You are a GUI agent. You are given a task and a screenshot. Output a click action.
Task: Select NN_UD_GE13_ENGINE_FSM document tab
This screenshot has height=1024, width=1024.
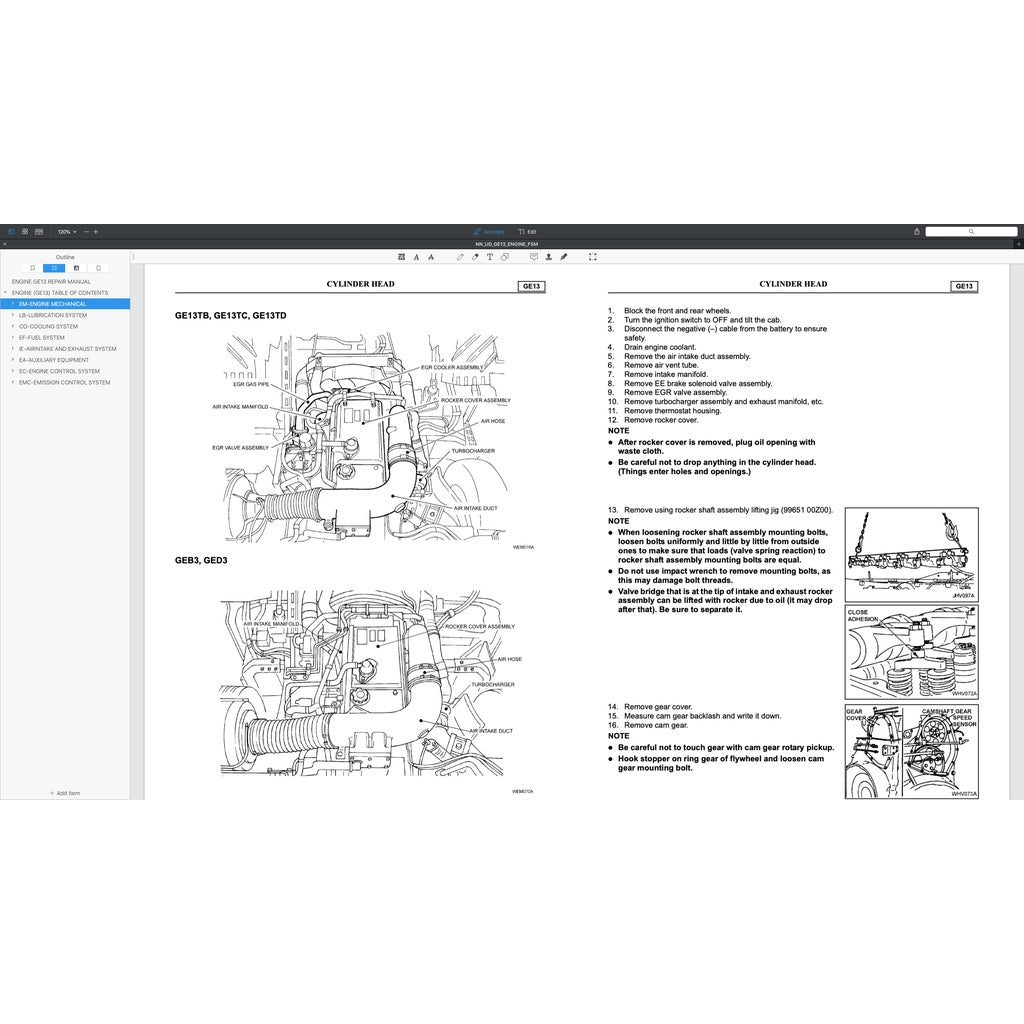pos(506,242)
